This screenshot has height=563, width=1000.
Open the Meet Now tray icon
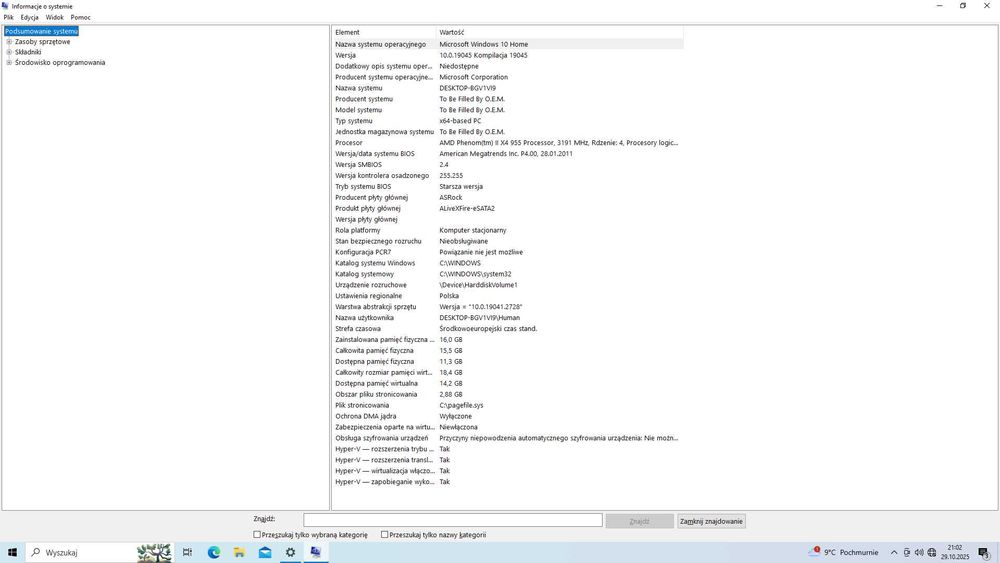[x=906, y=552]
